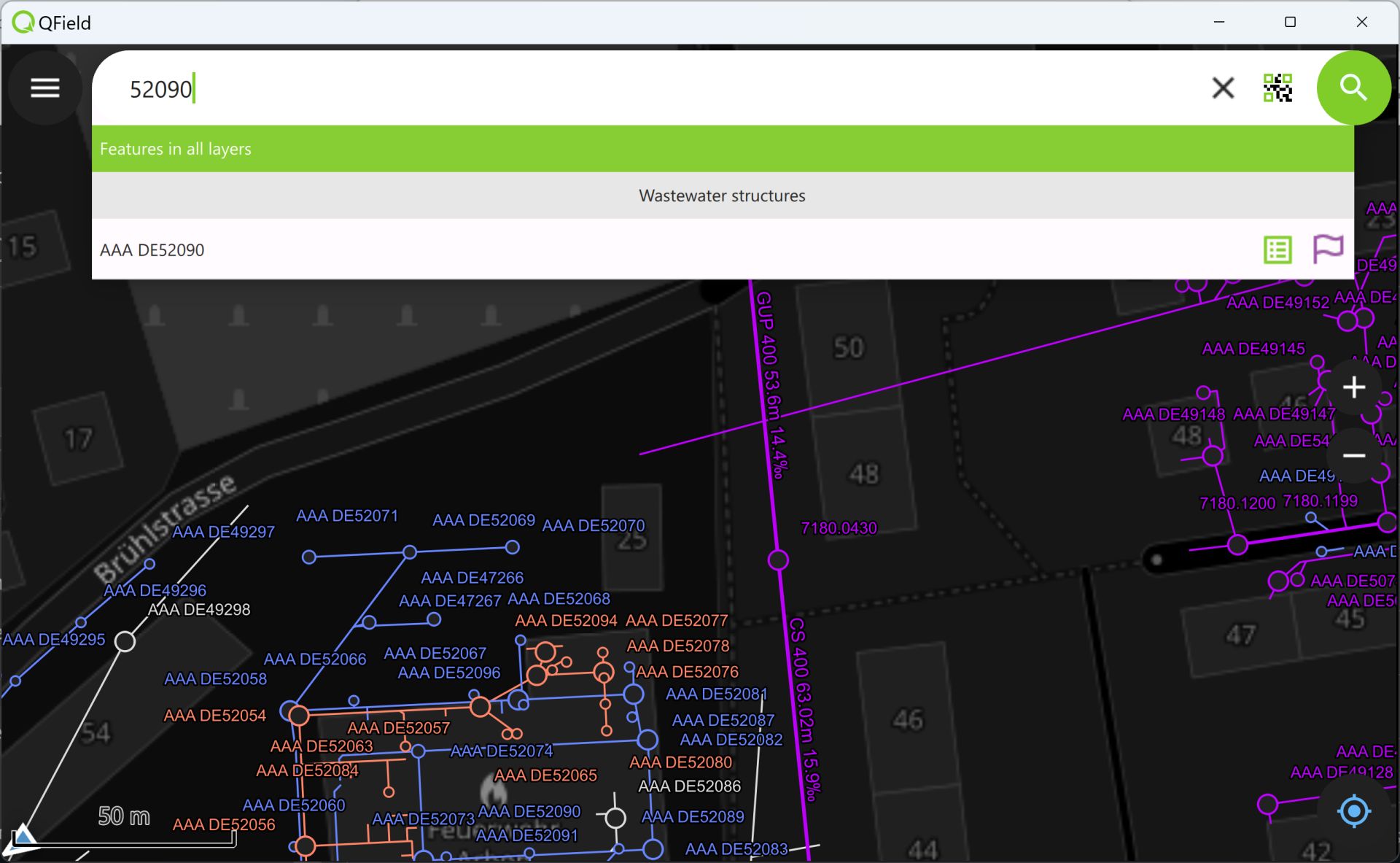The image size is (1400, 863).
Task: Click the map label AAA DE49145
Action: pyautogui.click(x=1256, y=349)
